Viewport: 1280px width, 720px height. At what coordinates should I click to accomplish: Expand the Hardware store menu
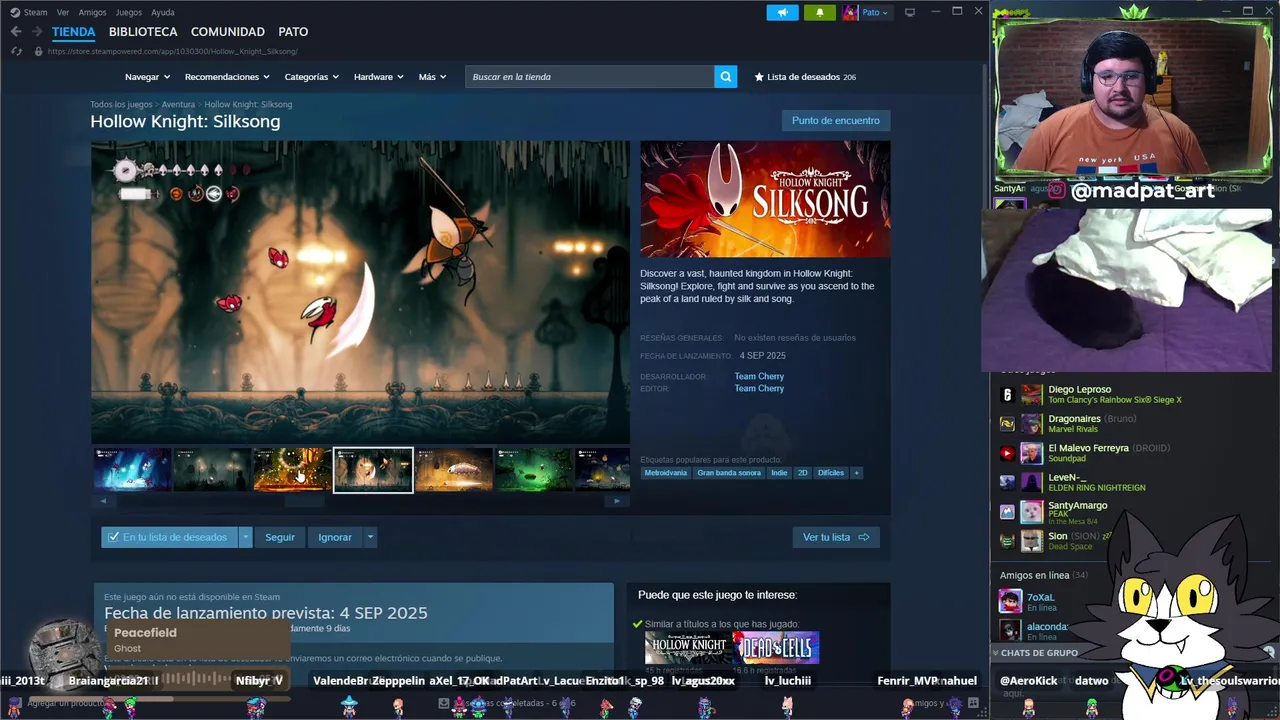pos(378,77)
